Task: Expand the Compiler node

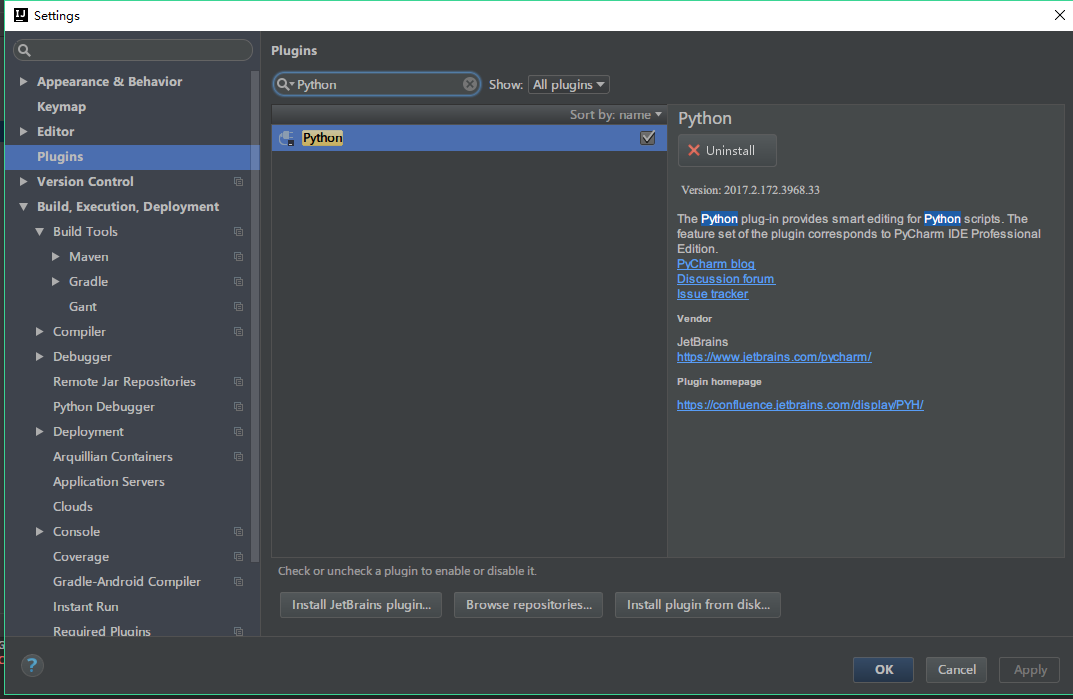Action: click(x=40, y=331)
